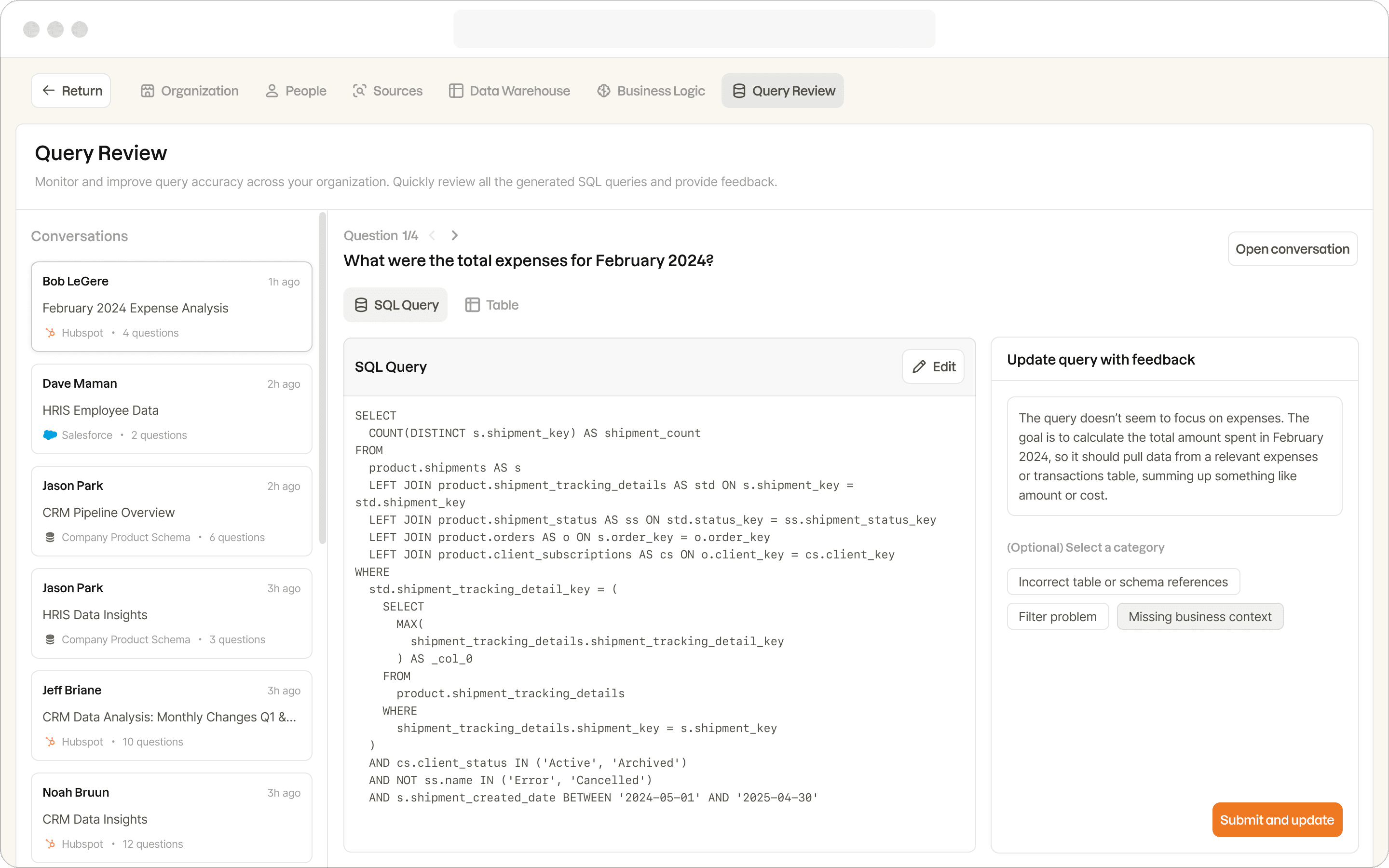This screenshot has width=1389, height=868.
Task: Switch to the Table view tab
Action: [492, 305]
